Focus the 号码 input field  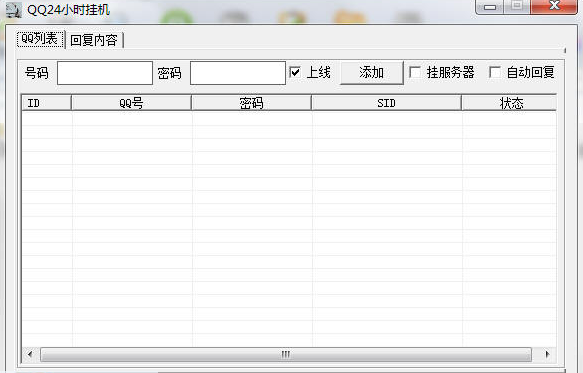pyautogui.click(x=105, y=73)
